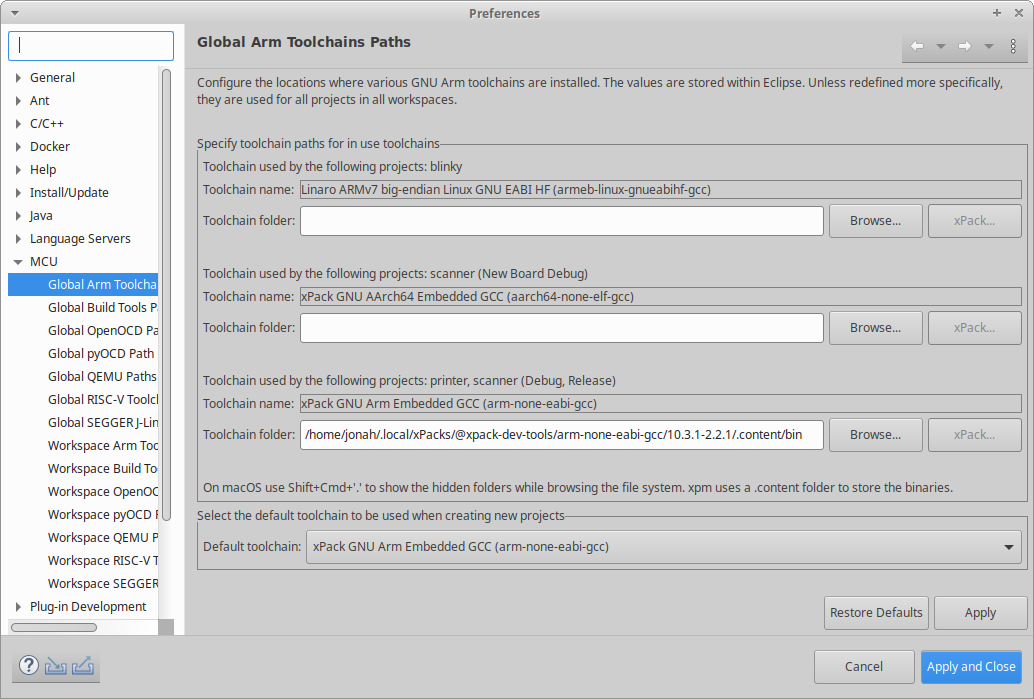Expand the C/C++ category
This screenshot has width=1034, height=699.
(x=18, y=123)
